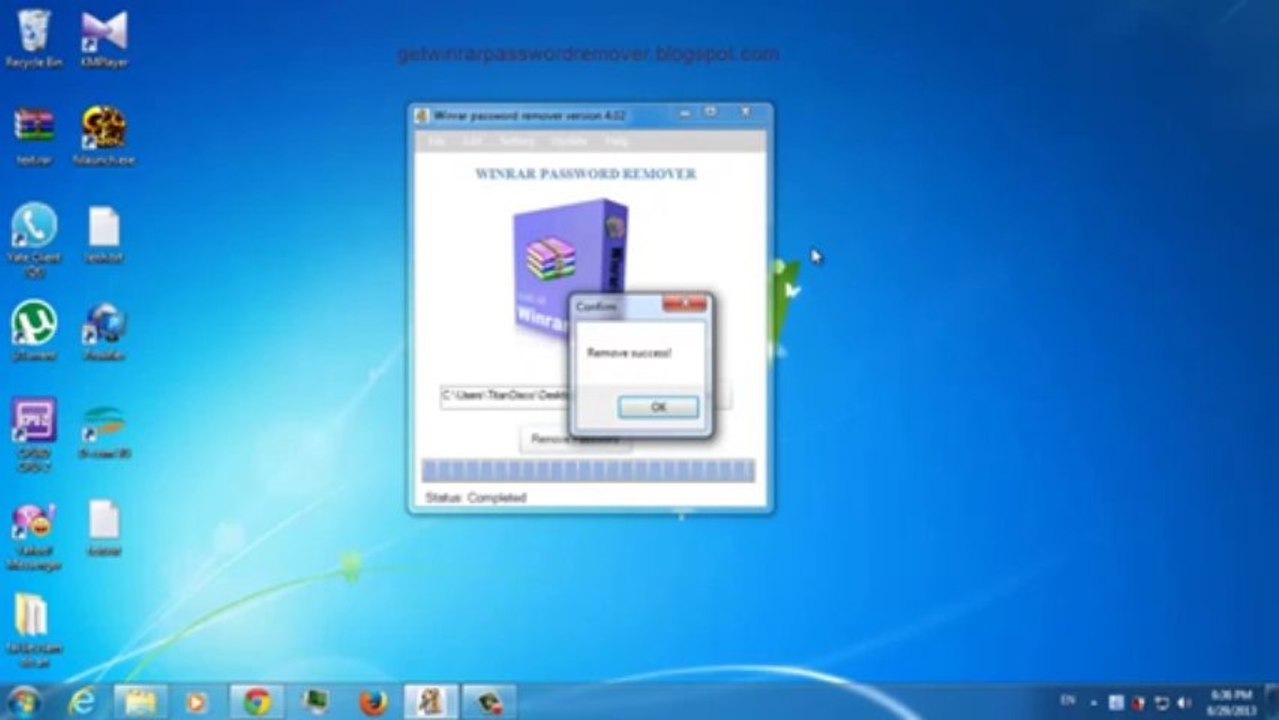The height and width of the screenshot is (720, 1279).
Task: Select the Yahoo Messenger desktop shortcut
Action: point(34,537)
